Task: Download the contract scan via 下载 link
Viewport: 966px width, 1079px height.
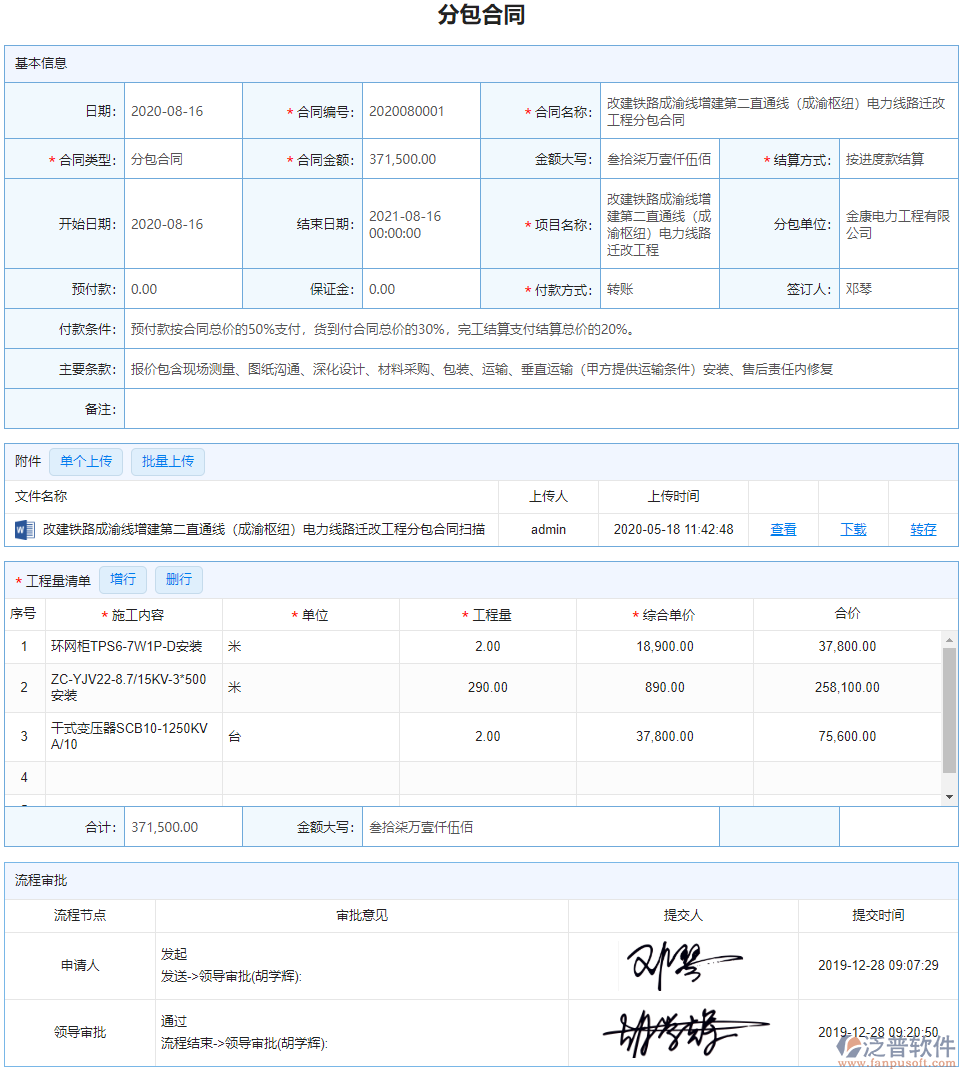Action: click(853, 529)
